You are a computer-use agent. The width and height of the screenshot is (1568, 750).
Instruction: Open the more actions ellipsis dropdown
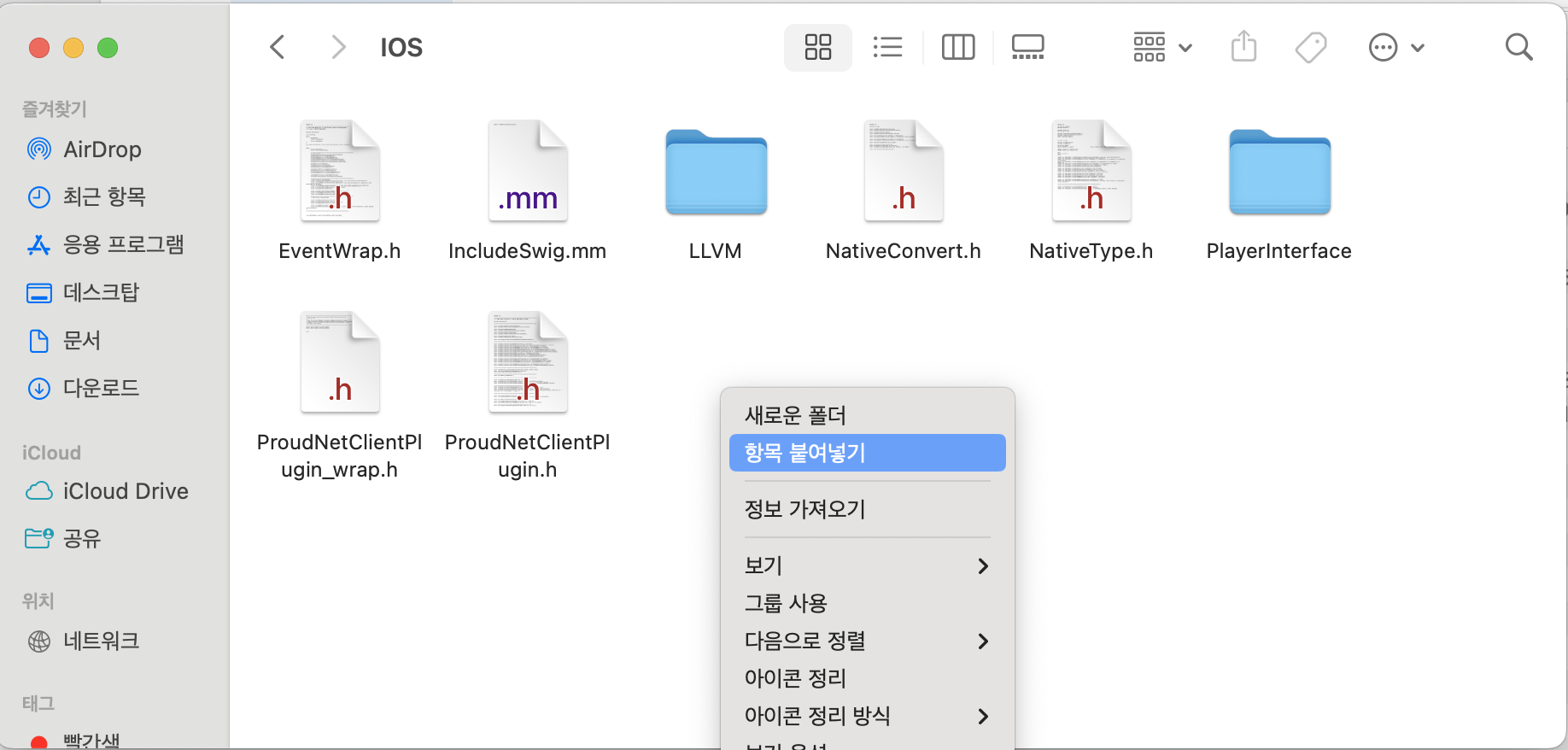1395,47
